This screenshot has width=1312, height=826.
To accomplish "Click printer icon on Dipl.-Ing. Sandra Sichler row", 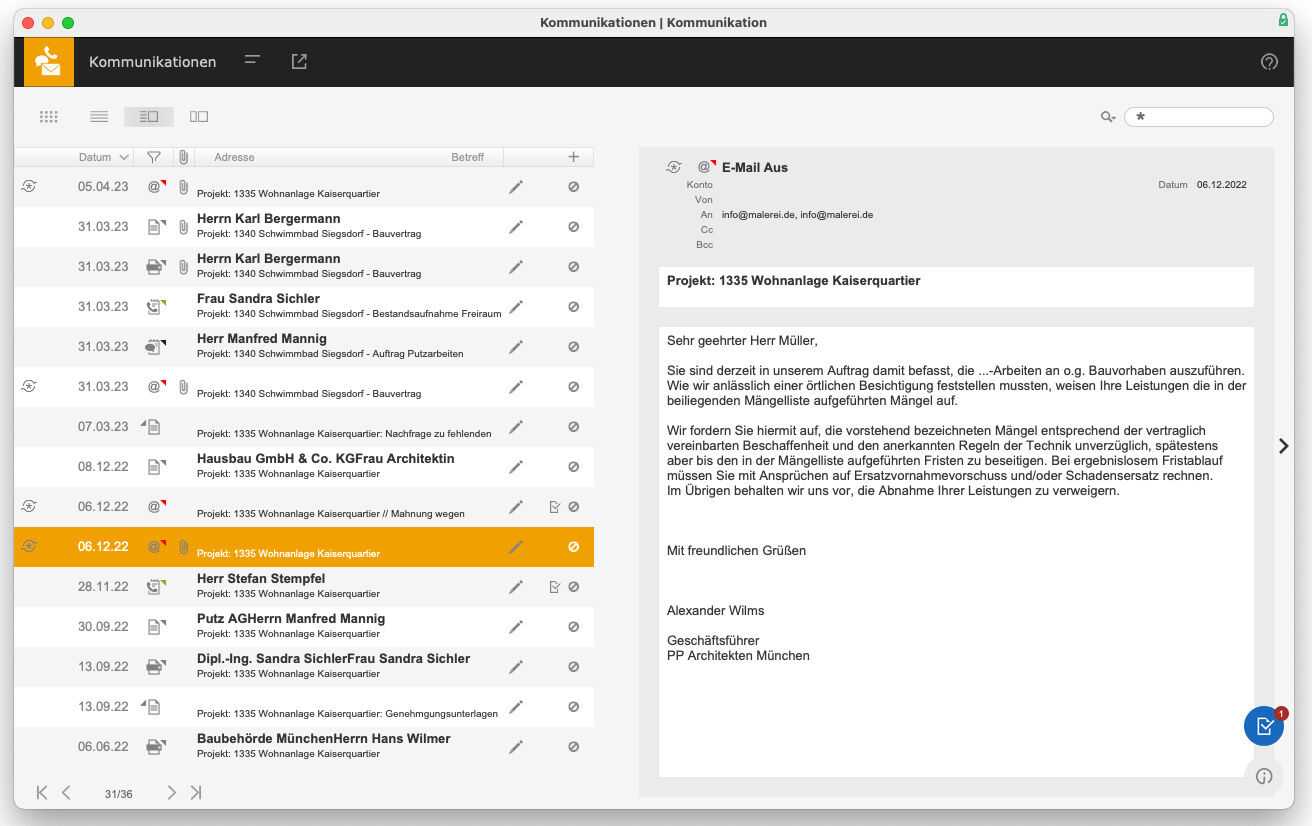I will (x=155, y=667).
